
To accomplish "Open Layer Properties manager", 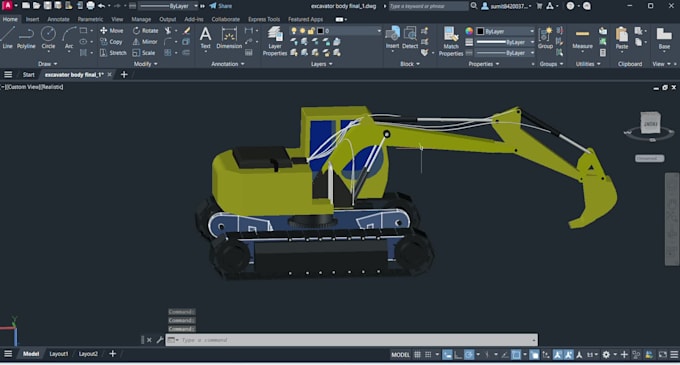I will [x=275, y=41].
